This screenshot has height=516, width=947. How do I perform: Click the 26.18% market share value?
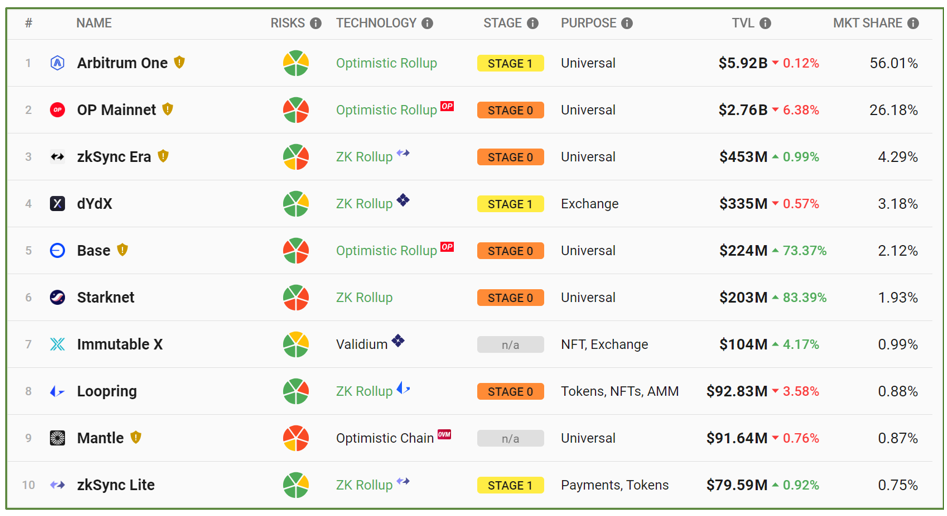point(894,110)
